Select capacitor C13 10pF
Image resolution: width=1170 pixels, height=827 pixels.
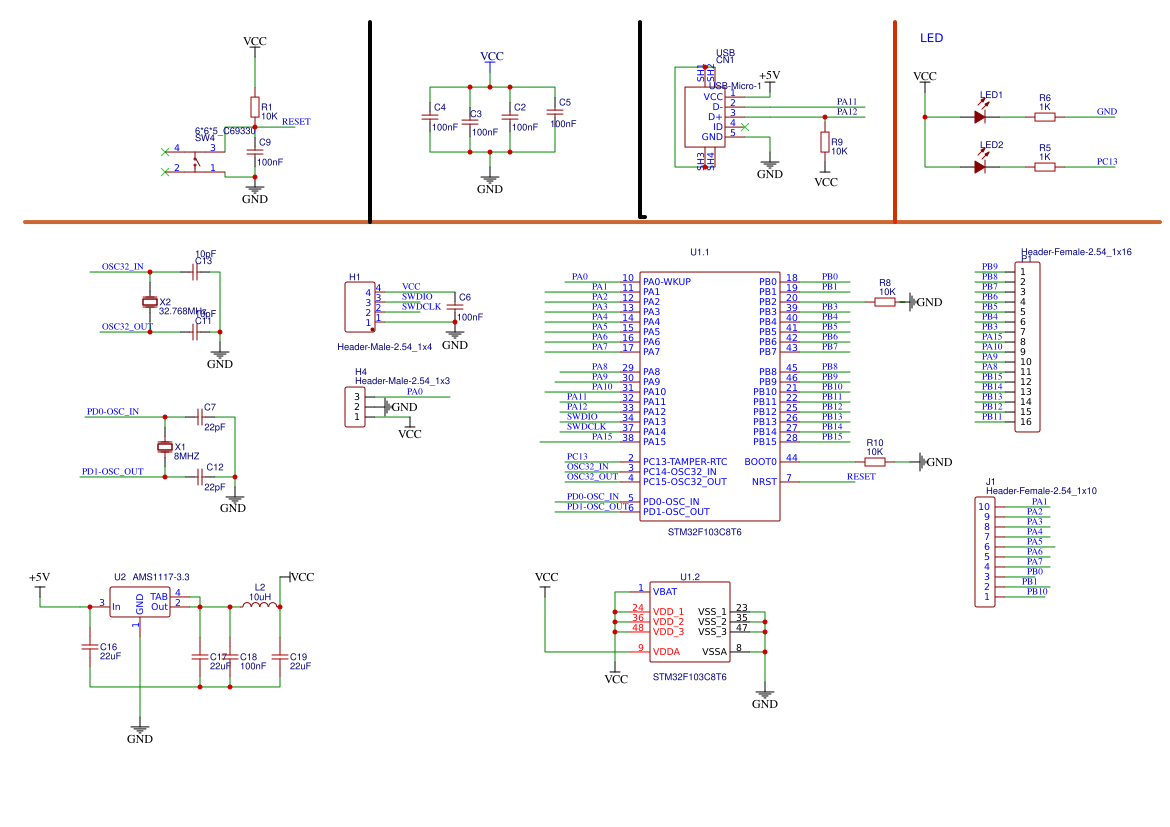[x=195, y=272]
